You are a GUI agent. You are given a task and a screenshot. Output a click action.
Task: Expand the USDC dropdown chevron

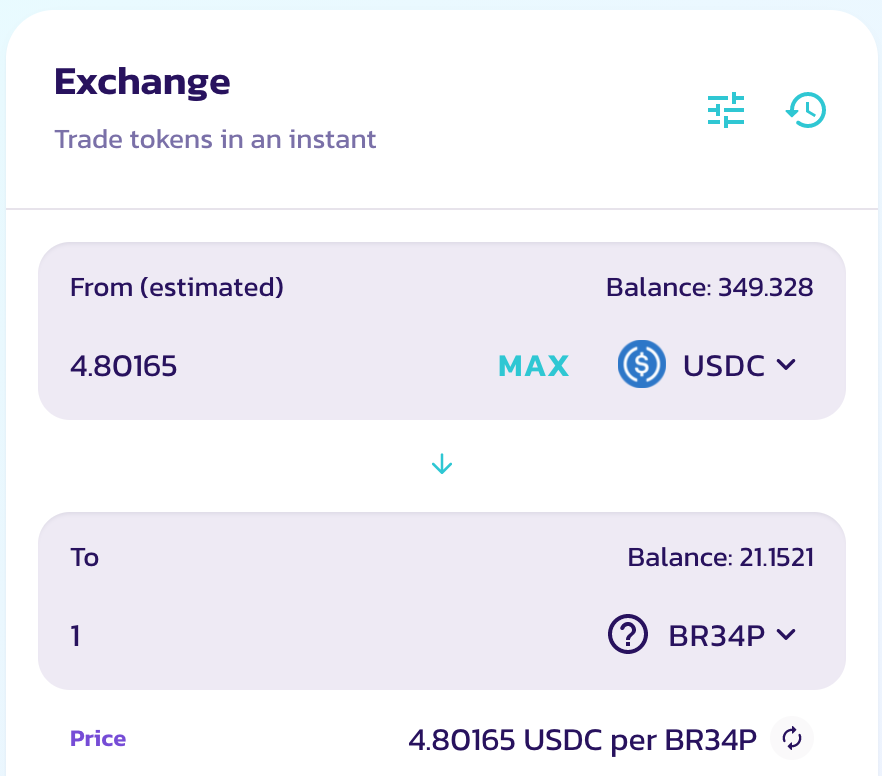786,365
